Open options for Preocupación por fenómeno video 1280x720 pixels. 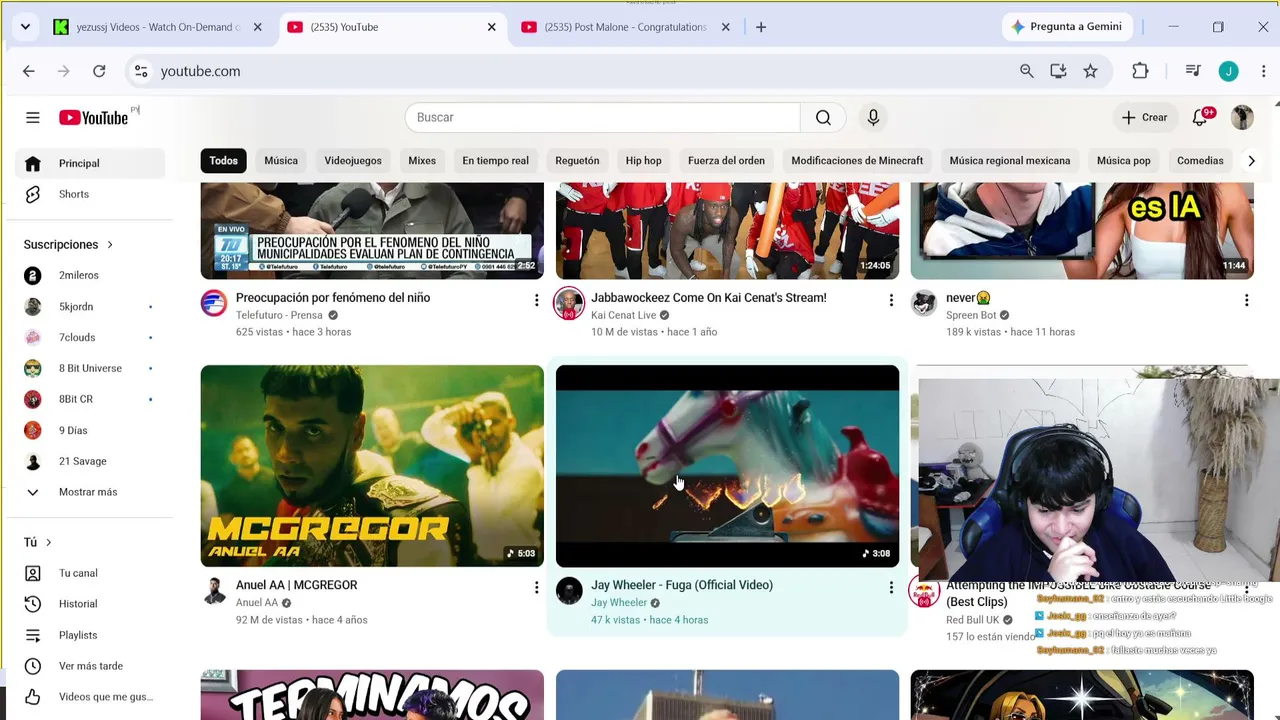point(536,300)
